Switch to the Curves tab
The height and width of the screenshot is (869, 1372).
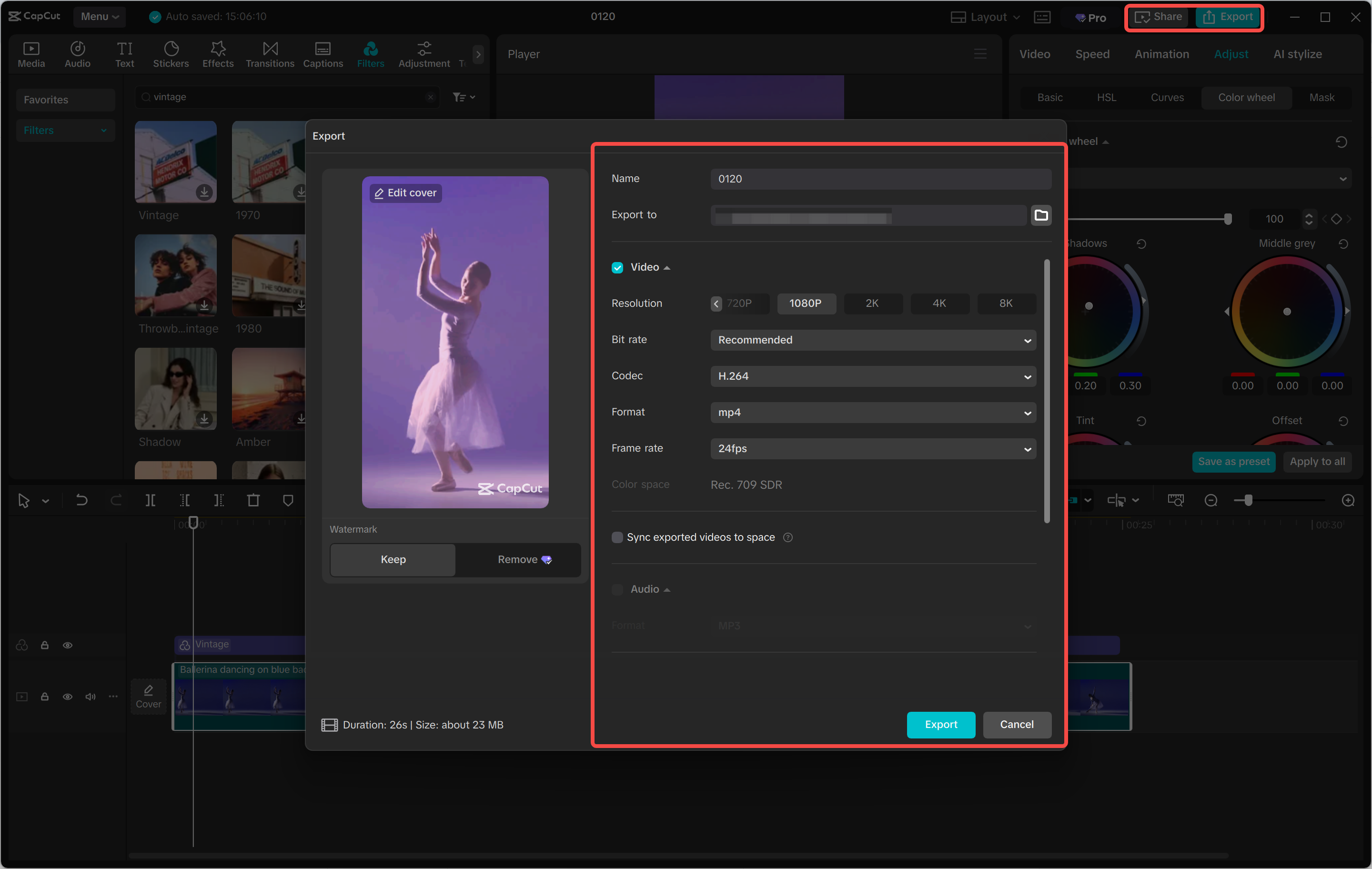click(x=1167, y=98)
